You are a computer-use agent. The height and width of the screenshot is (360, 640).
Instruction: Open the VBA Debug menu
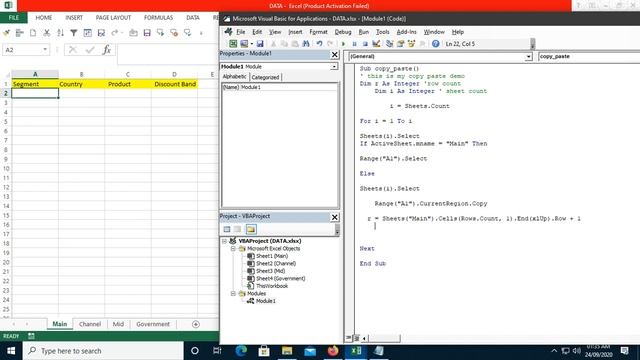343,32
